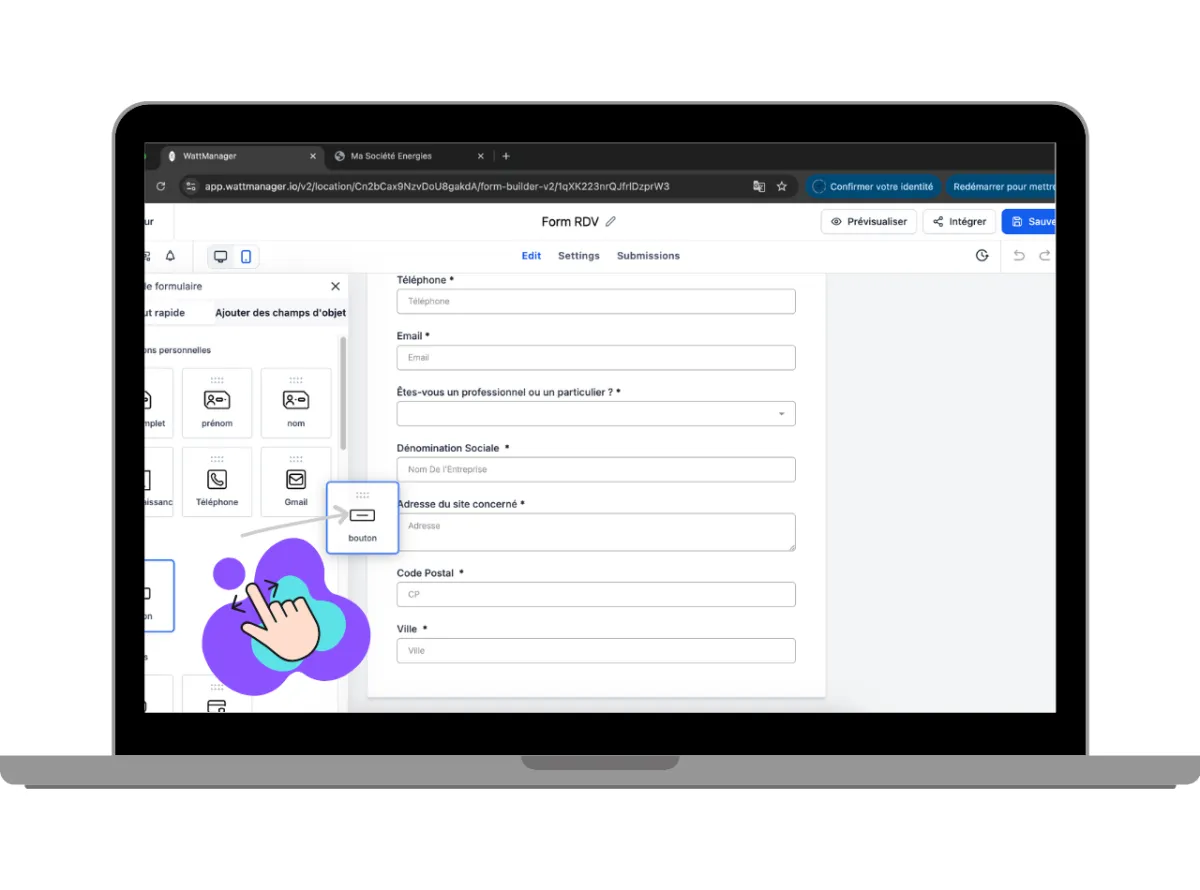
Task: Select Ajouter des champs d'objet tab
Action: (281, 313)
